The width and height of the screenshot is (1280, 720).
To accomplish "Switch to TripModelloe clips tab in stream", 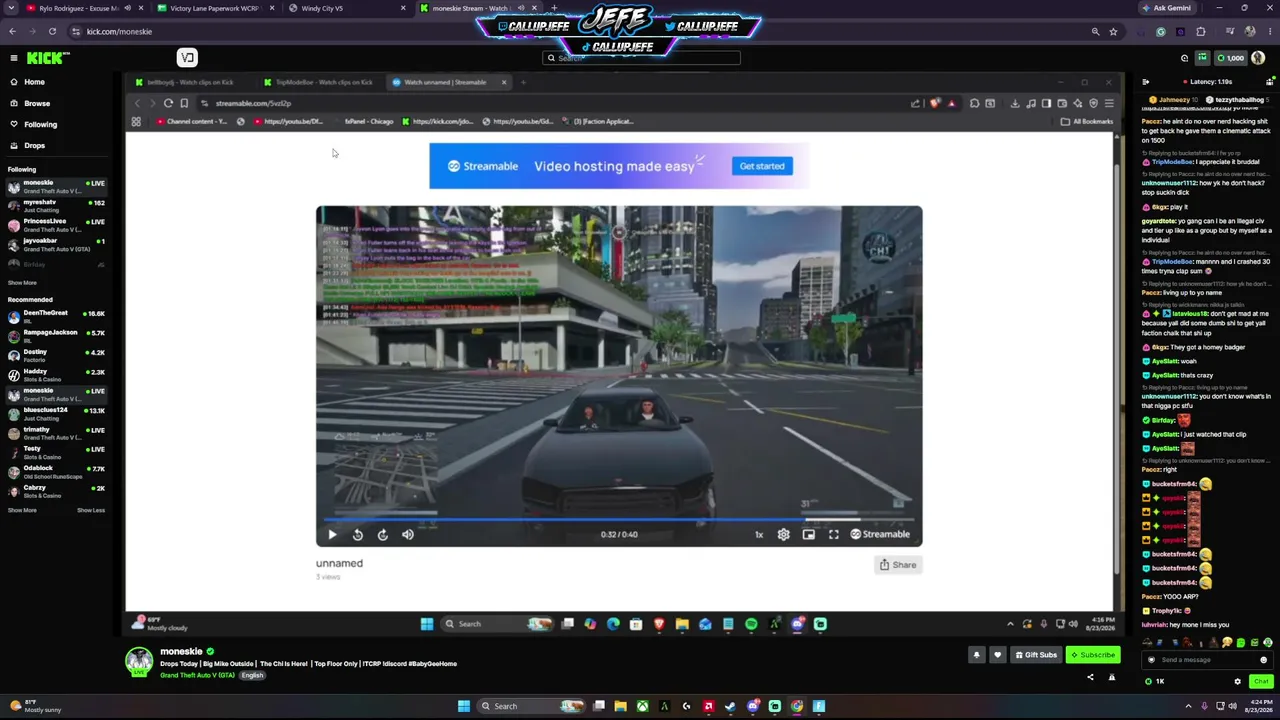I will (x=323, y=82).
